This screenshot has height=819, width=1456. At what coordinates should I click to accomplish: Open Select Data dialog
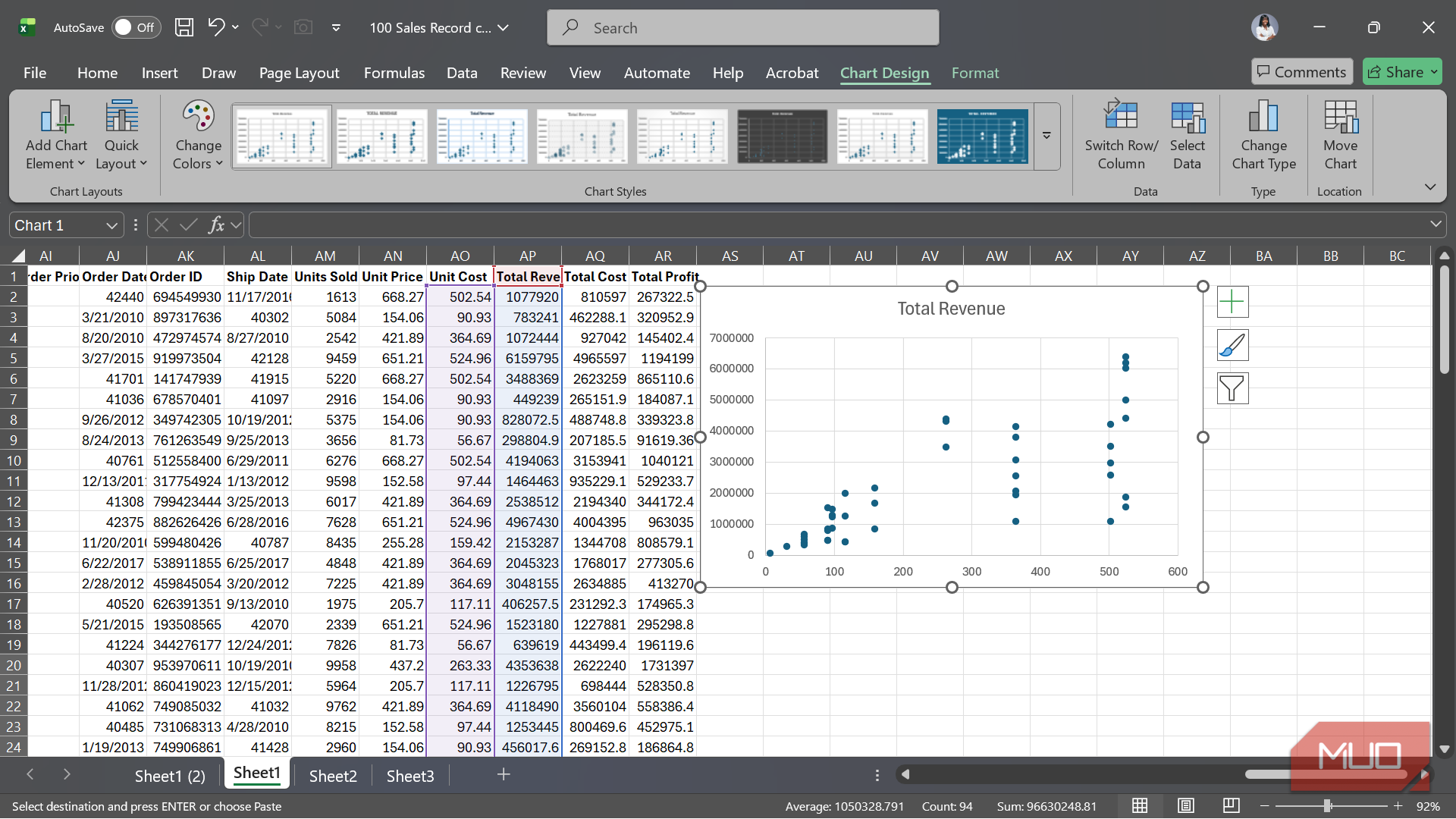[x=1187, y=135]
